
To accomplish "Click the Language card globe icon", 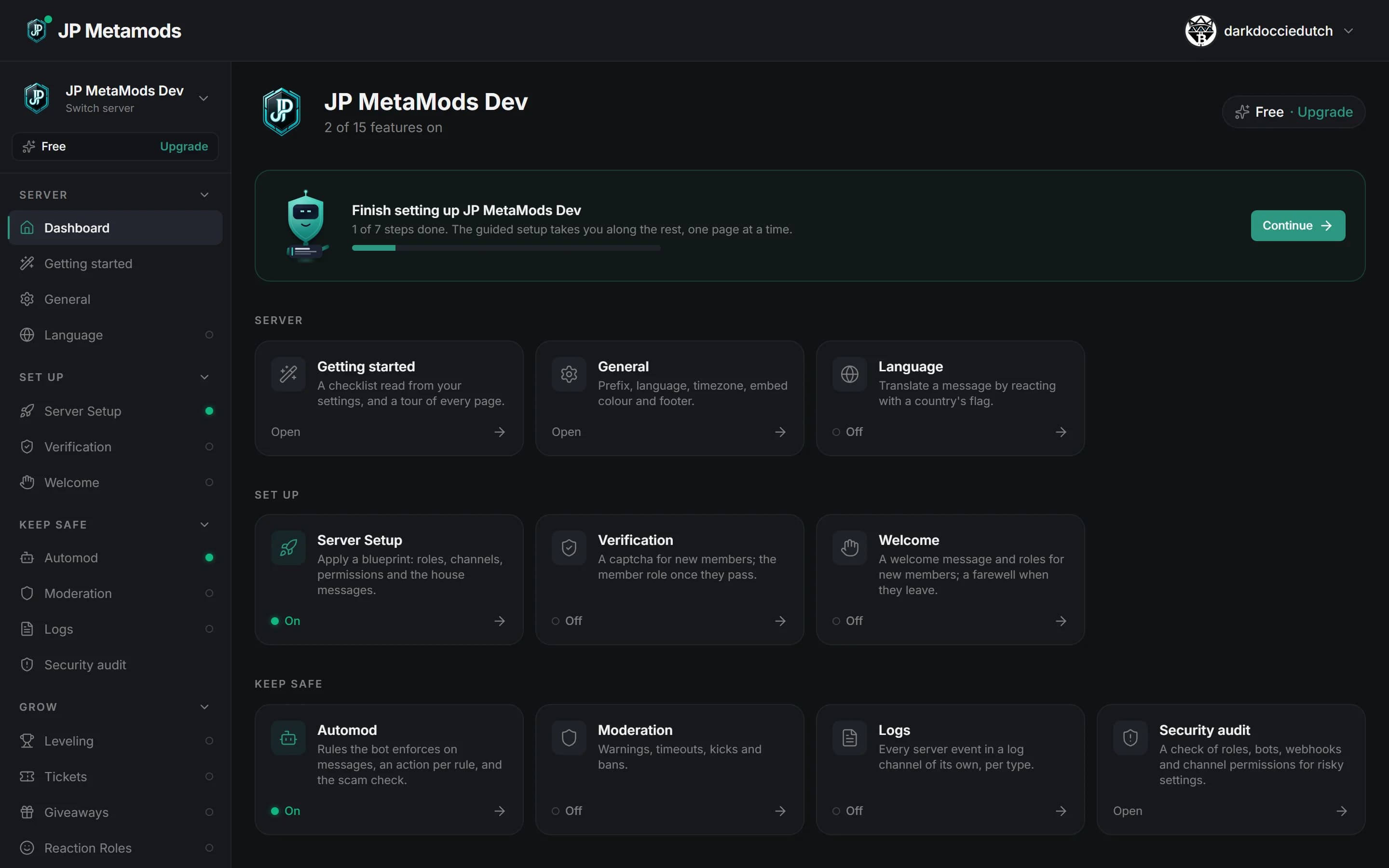I will pos(849,374).
